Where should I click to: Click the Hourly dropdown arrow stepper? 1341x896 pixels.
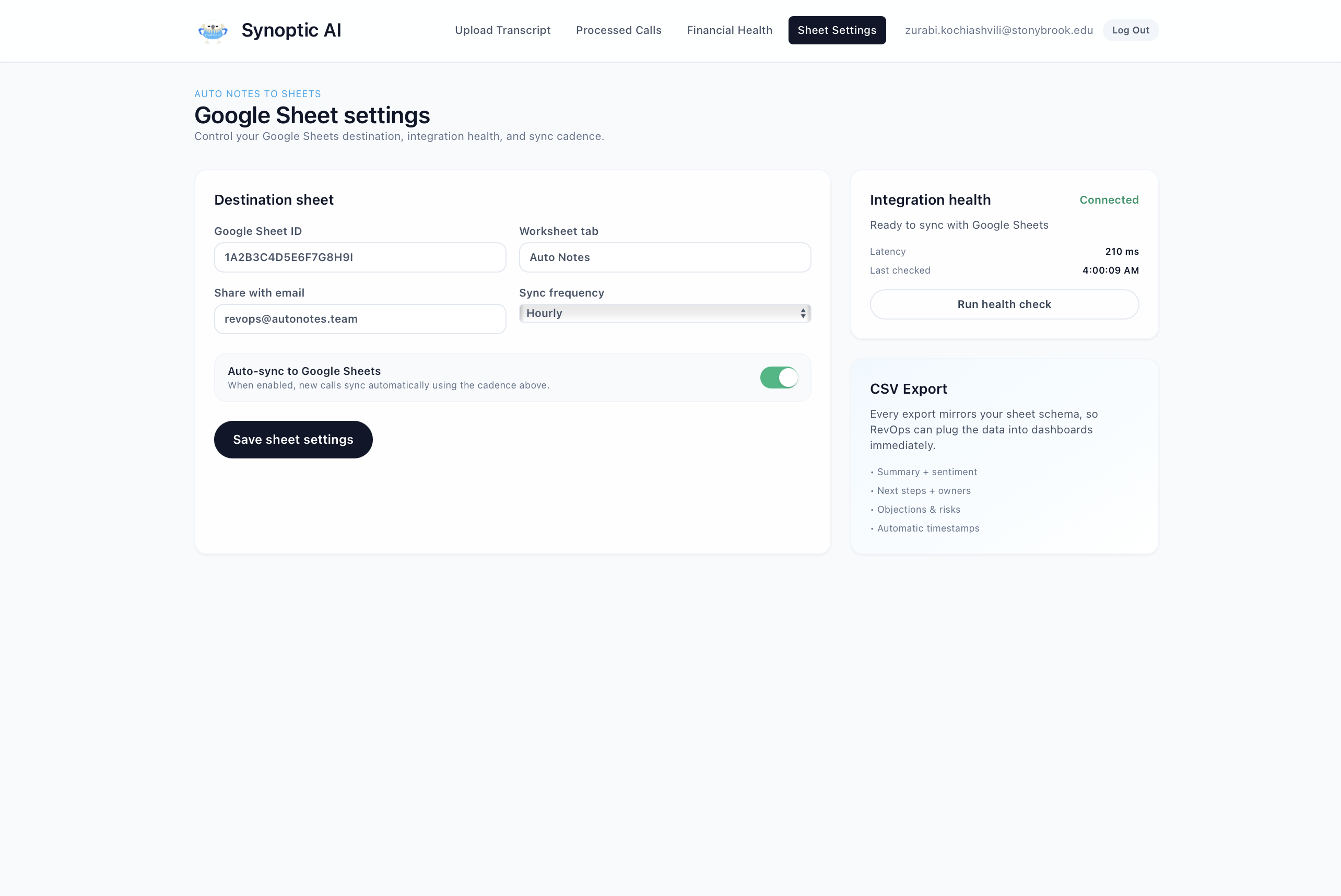tap(803, 313)
